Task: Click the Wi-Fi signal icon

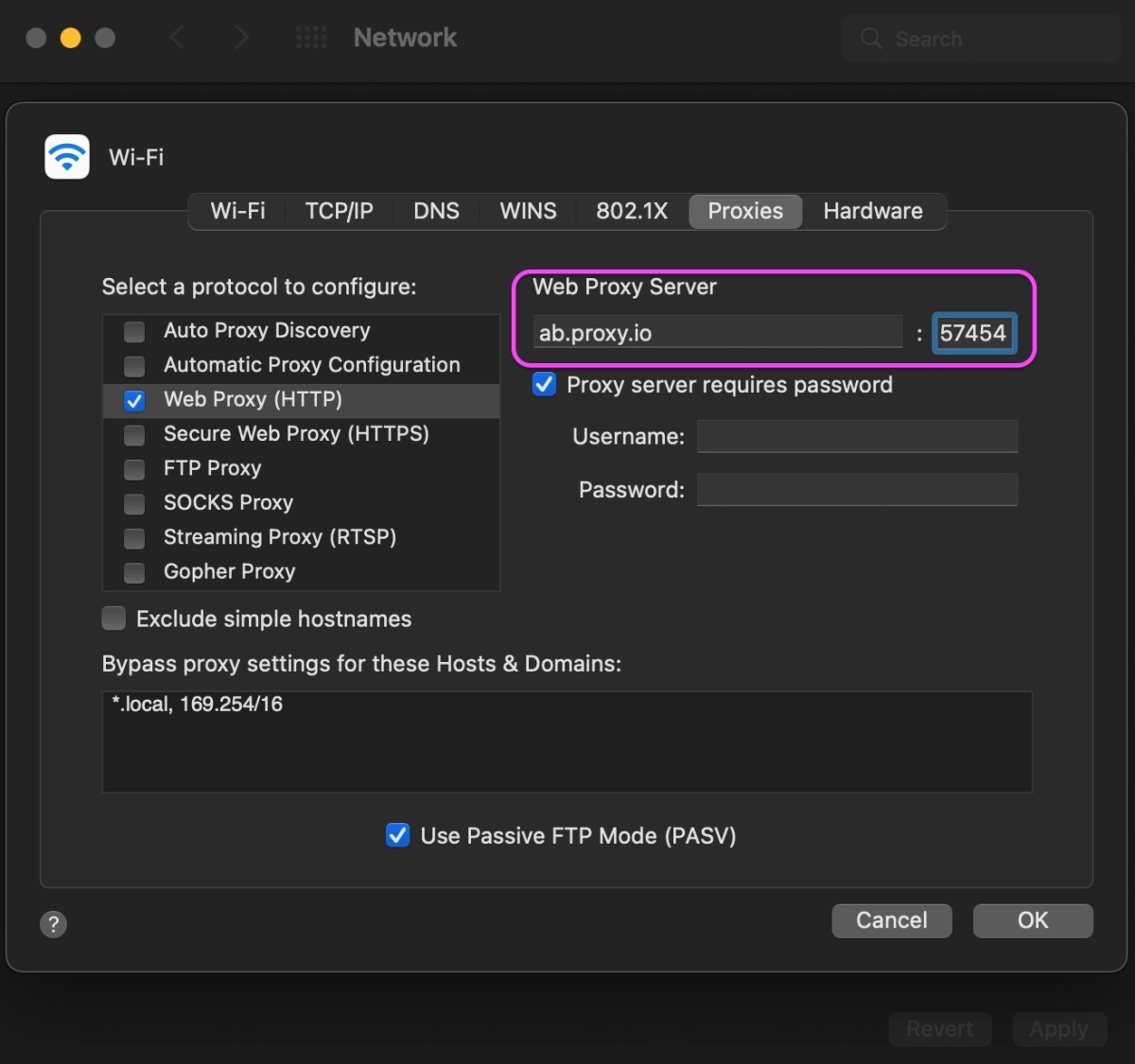Action: (x=65, y=156)
